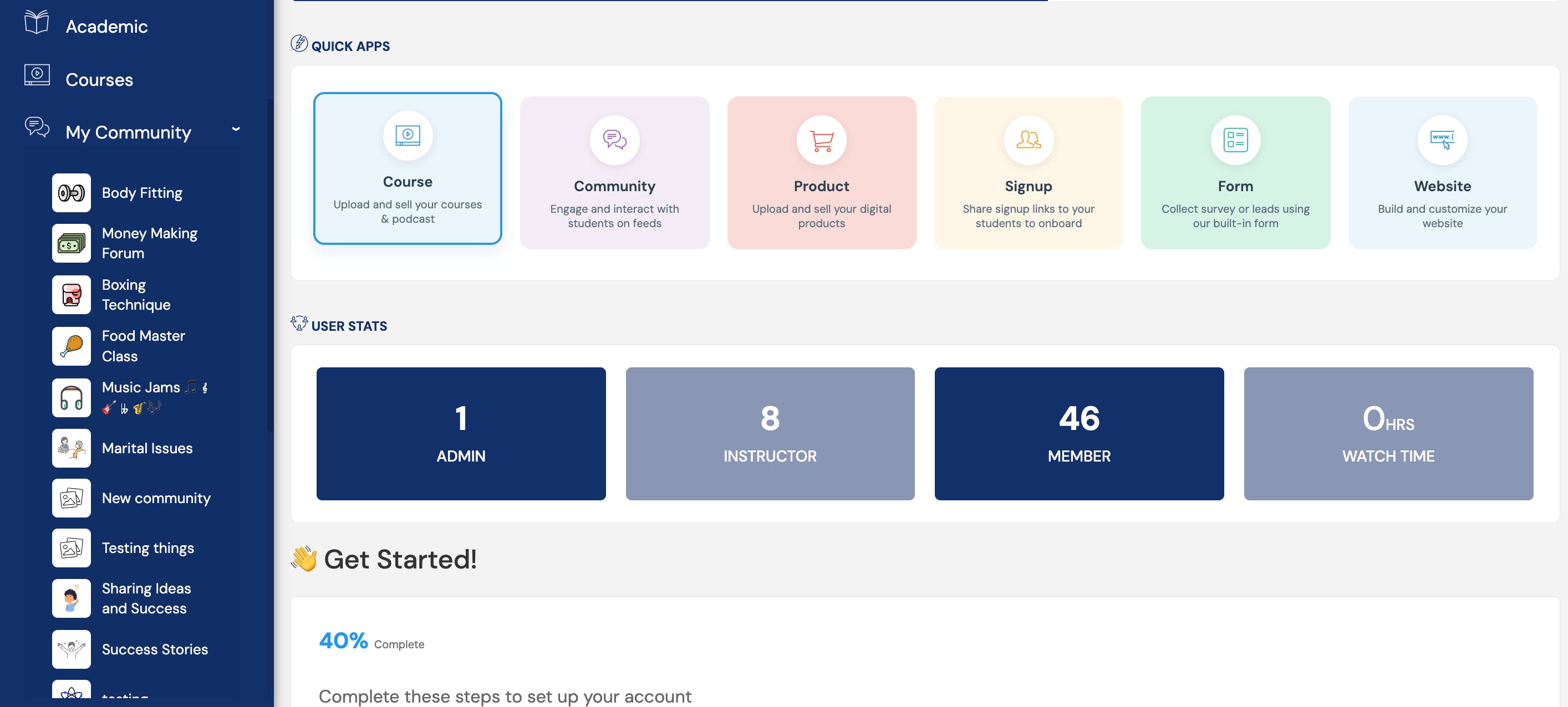Click the Form checklist icon
Image resolution: width=1568 pixels, height=707 pixels.
click(x=1235, y=140)
